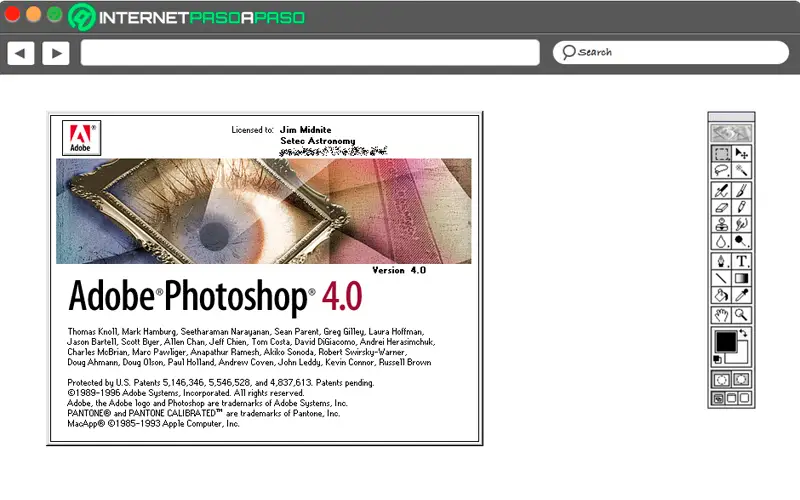Image resolution: width=800 pixels, height=500 pixels.
Task: Click the browser address bar
Action: 310,53
